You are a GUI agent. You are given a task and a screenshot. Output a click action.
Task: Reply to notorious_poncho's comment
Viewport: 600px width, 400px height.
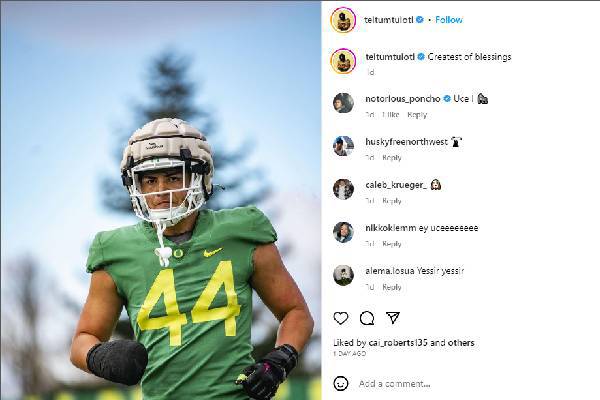click(x=417, y=115)
